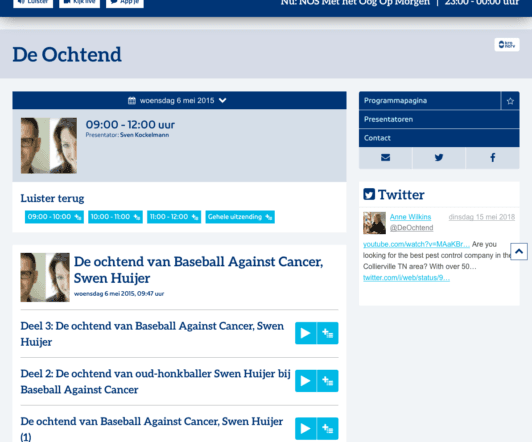532x442 pixels.
Task: Open the Programmapagina menu item
Action: [x=430, y=101]
